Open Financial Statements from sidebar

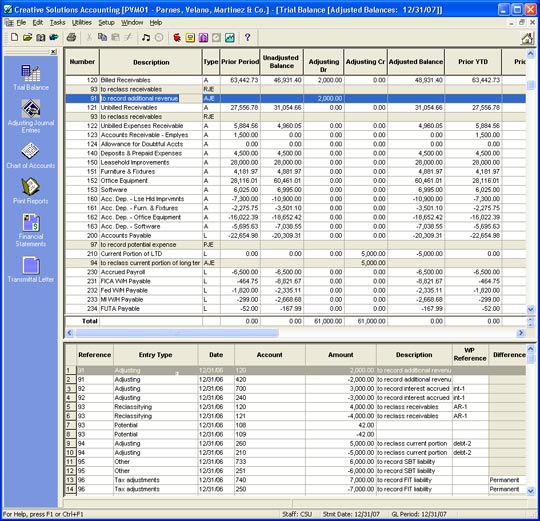31,230
